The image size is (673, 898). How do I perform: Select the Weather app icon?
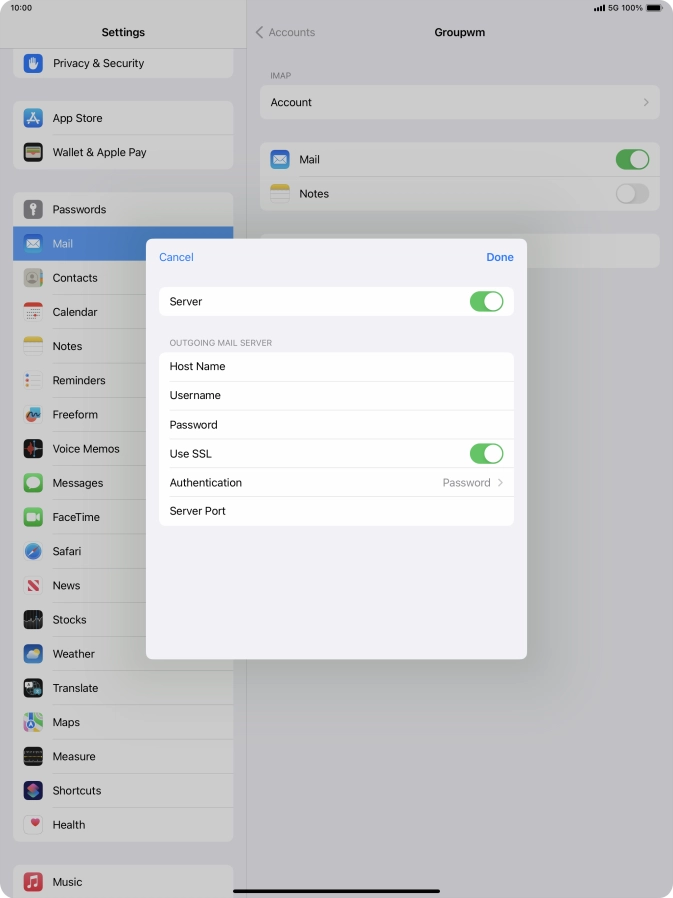33,654
